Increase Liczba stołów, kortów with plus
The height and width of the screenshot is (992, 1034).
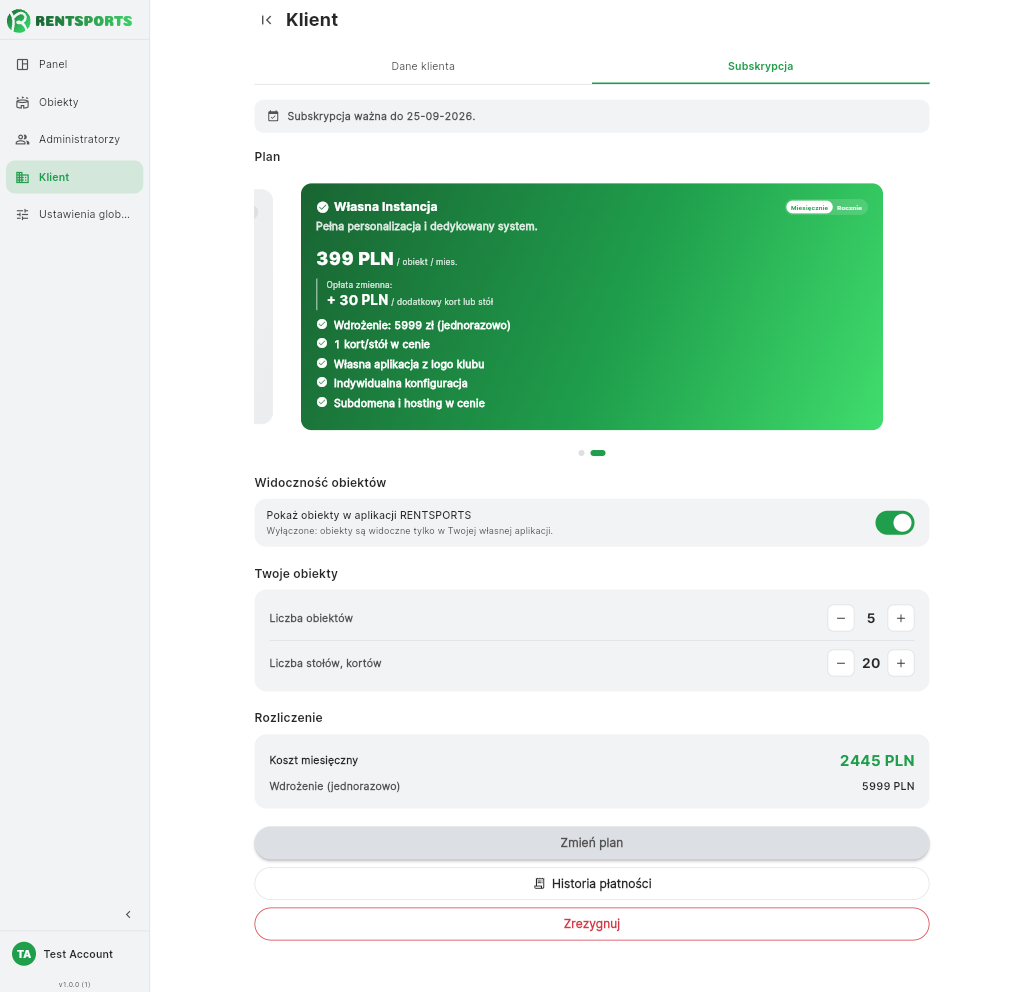(901, 663)
